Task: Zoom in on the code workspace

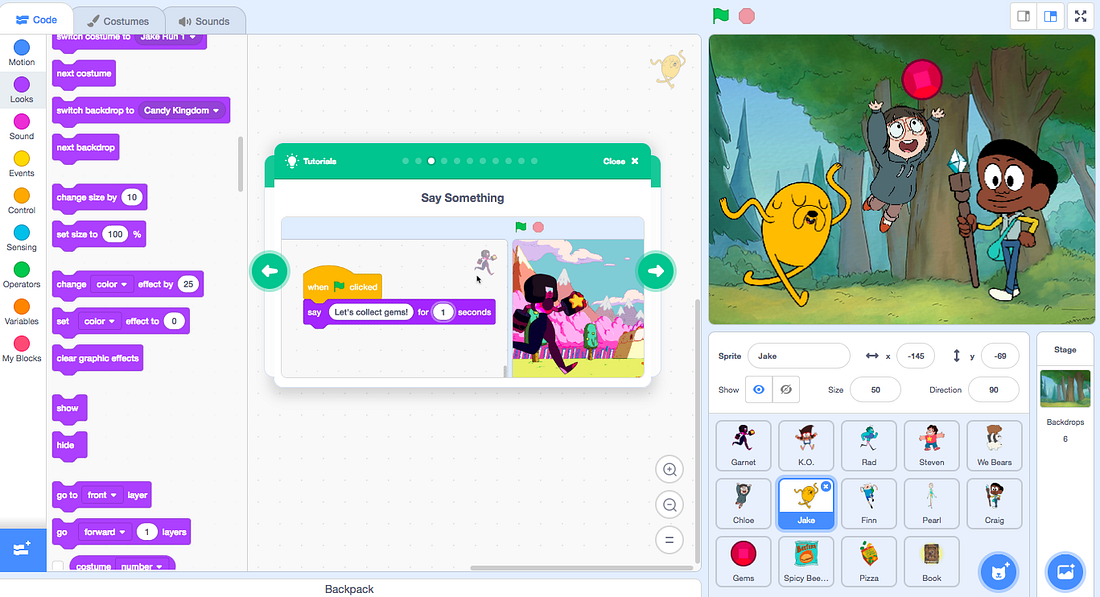Action: [x=669, y=468]
